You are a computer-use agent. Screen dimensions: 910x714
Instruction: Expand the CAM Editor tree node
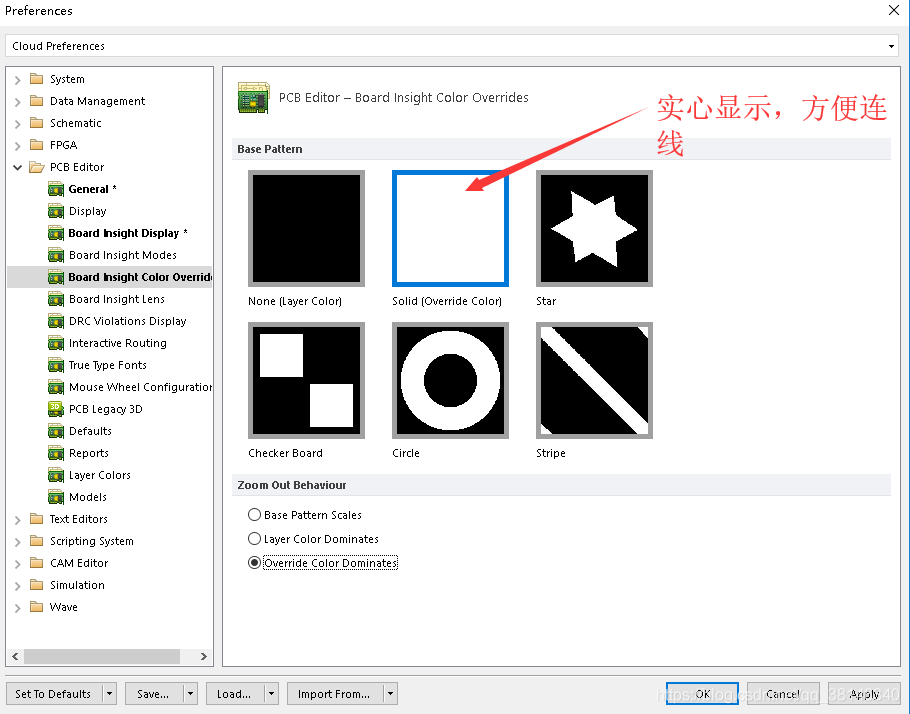(17, 564)
